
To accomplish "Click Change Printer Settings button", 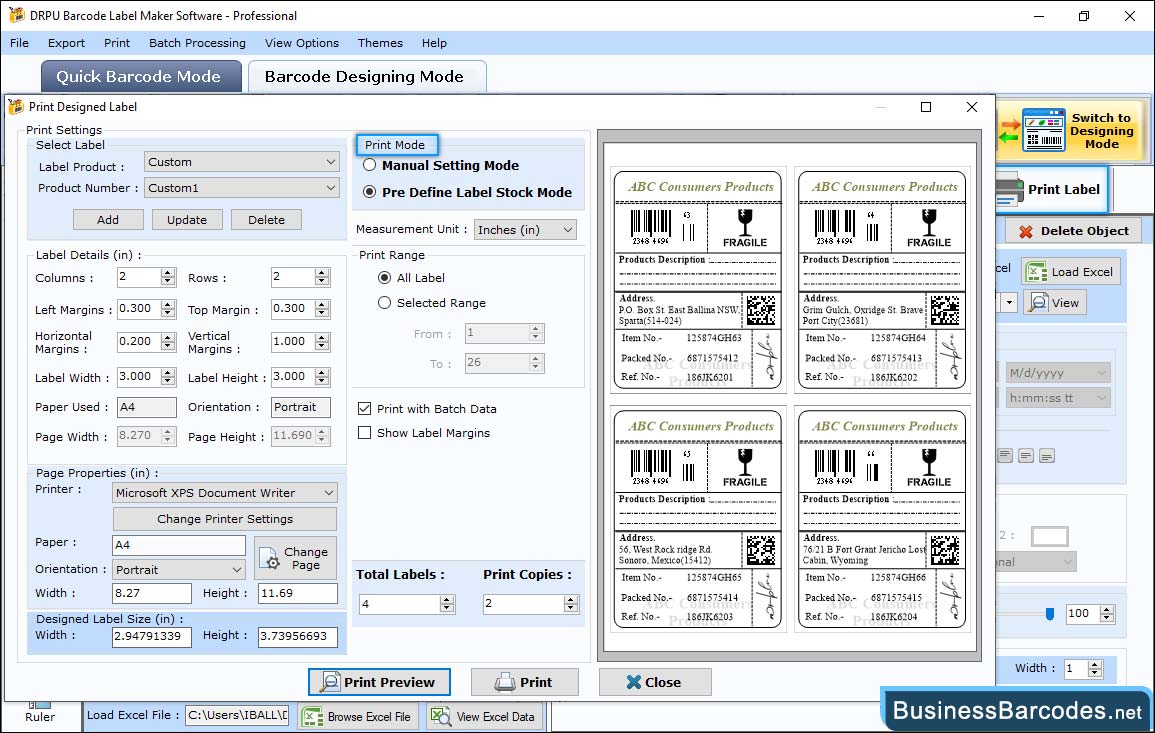I will pos(225,519).
